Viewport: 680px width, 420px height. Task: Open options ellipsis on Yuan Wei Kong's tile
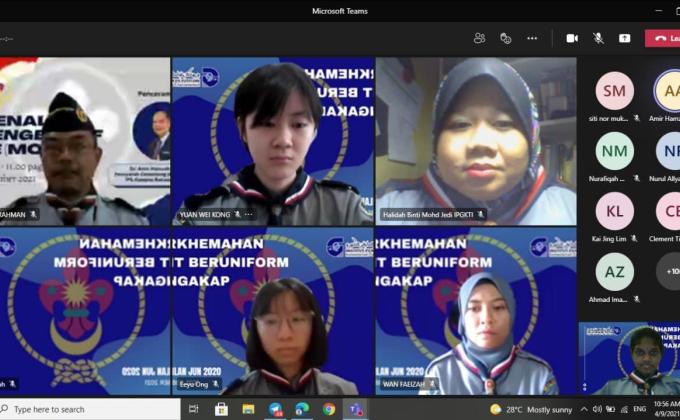(248, 214)
